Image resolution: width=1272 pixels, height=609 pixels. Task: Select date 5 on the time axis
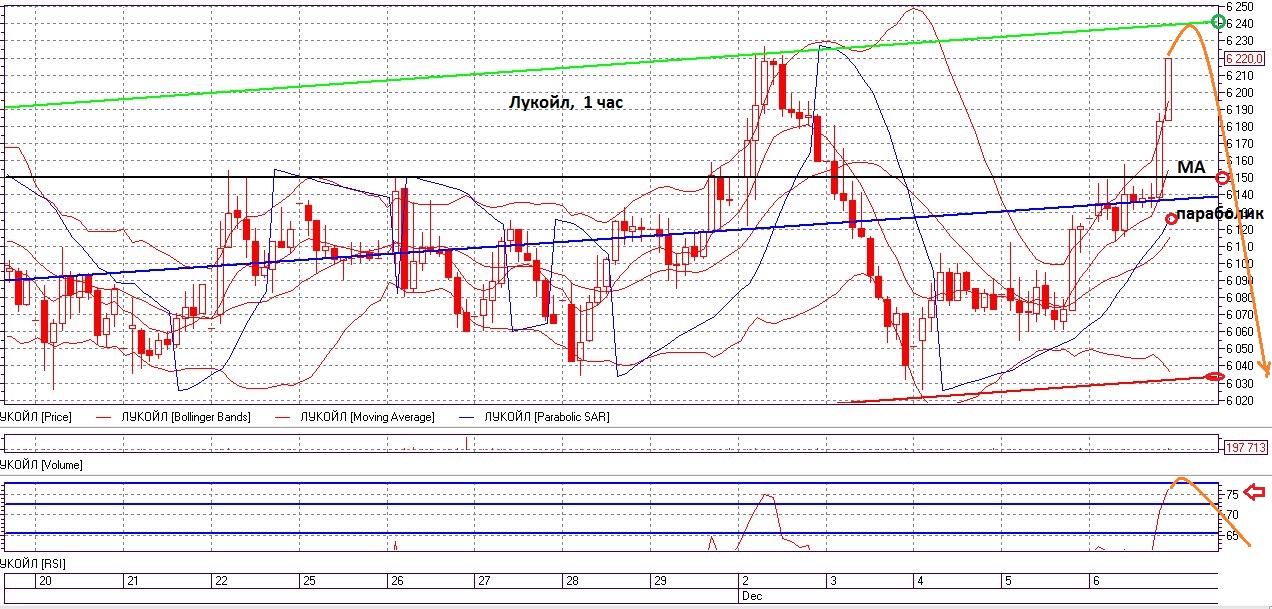(x=1008, y=581)
